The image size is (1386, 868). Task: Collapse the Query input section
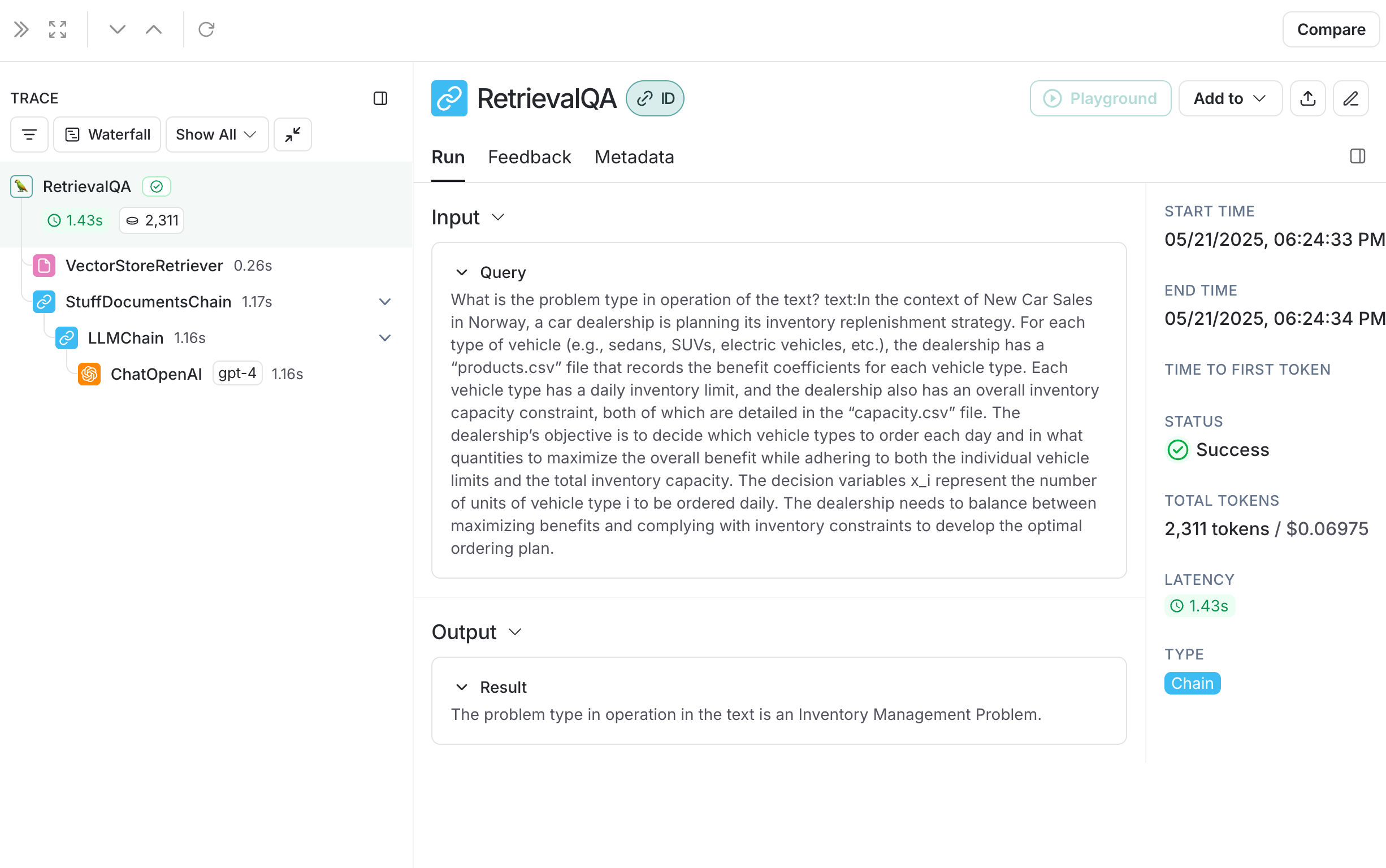462,272
